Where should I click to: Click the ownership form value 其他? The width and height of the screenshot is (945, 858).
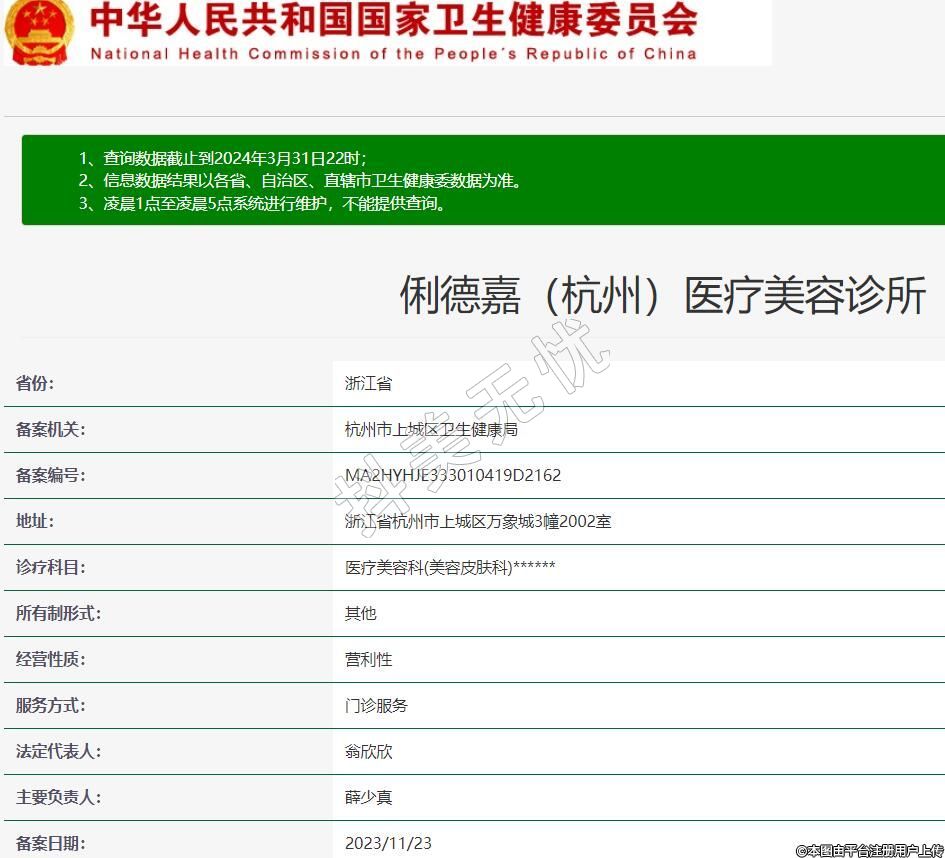point(360,613)
